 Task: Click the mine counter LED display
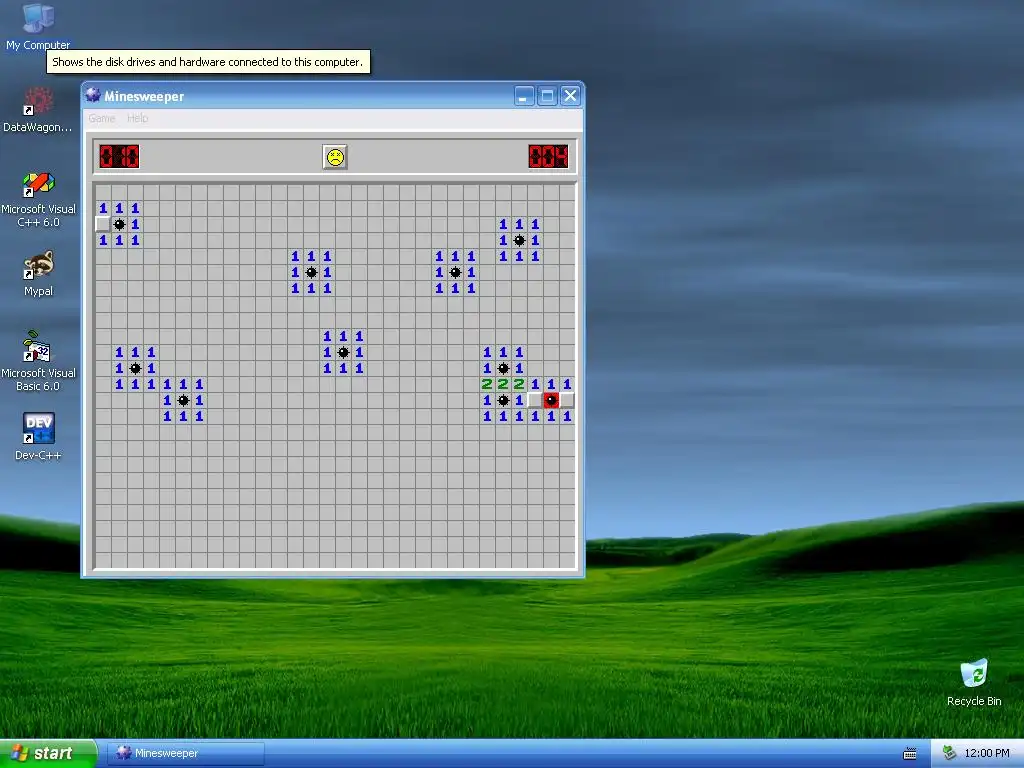(119, 157)
